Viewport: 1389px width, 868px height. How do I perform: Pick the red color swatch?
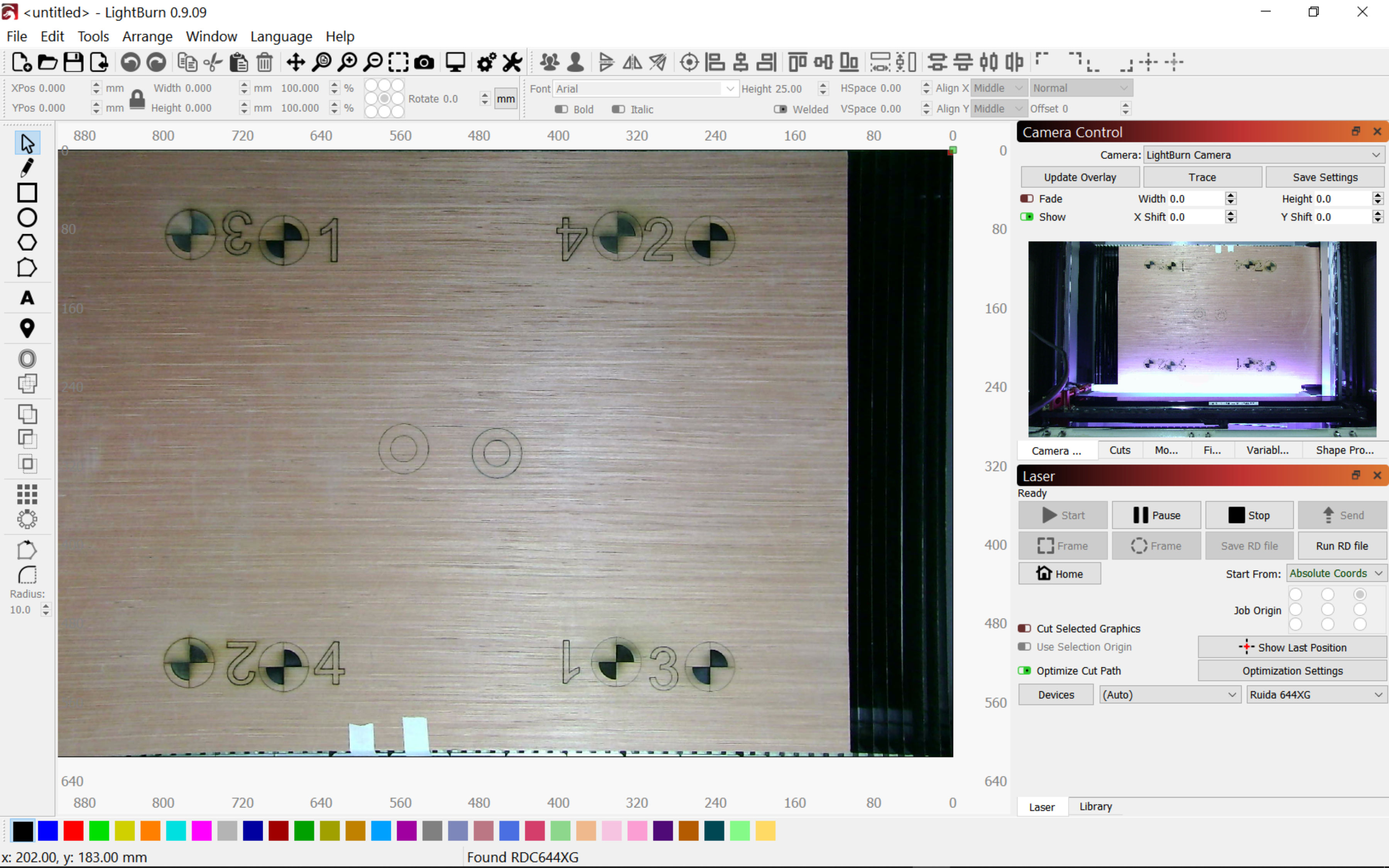pos(73,831)
